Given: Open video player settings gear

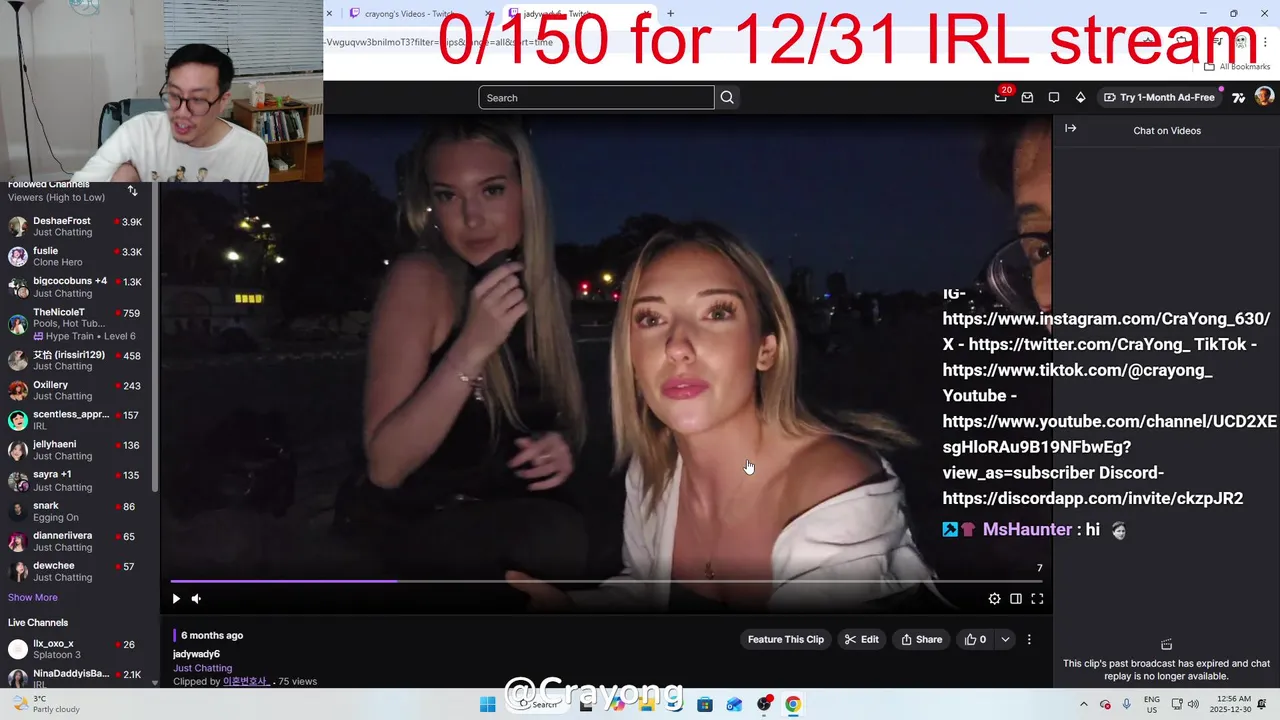Looking at the screenshot, I should pyautogui.click(x=994, y=599).
